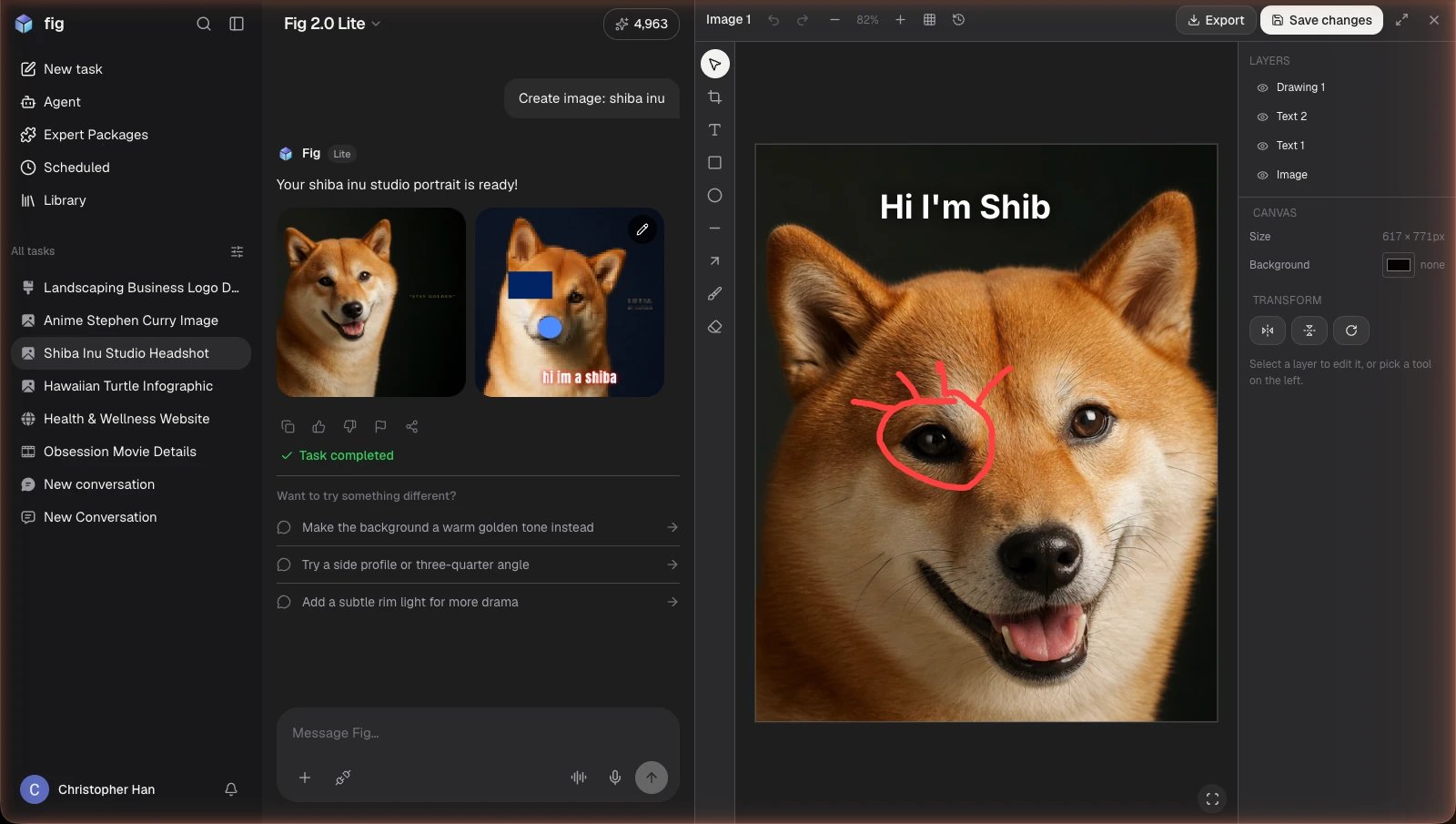This screenshot has height=824, width=1456.
Task: Rotate the layer
Action: coord(1351,331)
